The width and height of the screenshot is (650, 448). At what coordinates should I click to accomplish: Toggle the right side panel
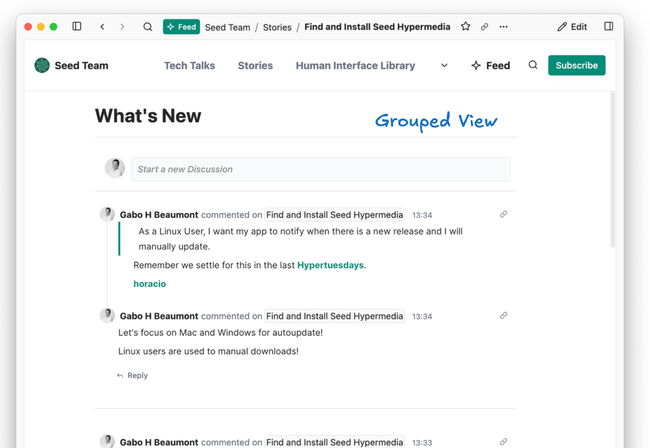click(609, 27)
